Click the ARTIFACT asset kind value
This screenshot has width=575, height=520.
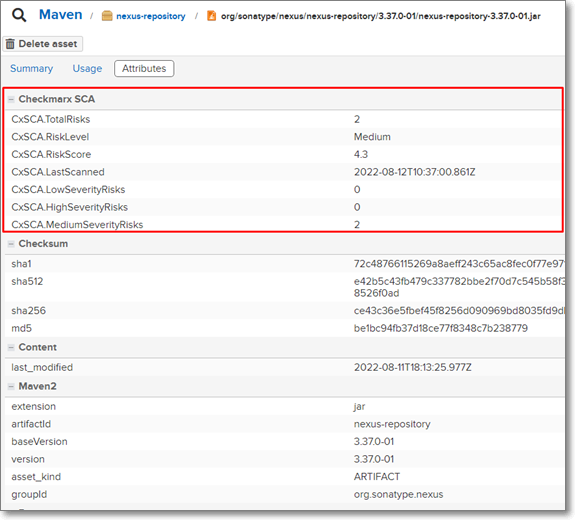tap(377, 477)
